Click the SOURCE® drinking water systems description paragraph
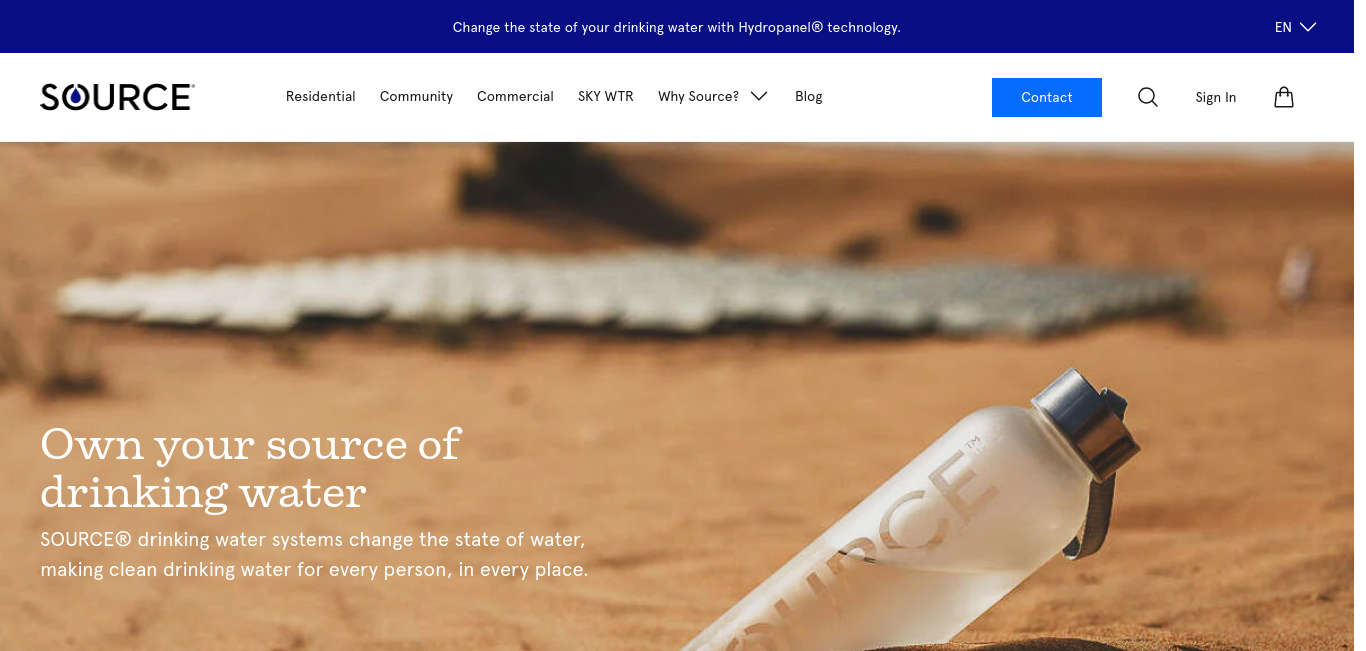Image resolution: width=1366 pixels, height=651 pixels. click(x=314, y=554)
